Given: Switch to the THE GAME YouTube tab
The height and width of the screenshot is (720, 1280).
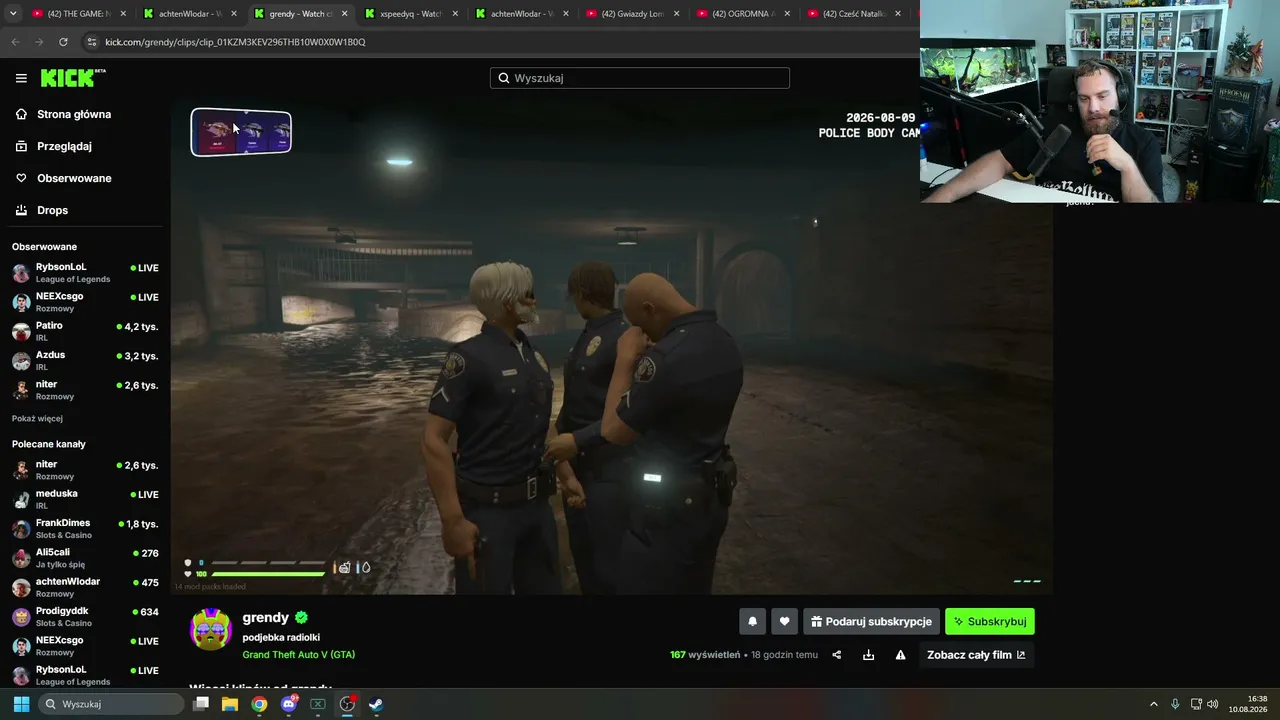Looking at the screenshot, I should tap(78, 14).
